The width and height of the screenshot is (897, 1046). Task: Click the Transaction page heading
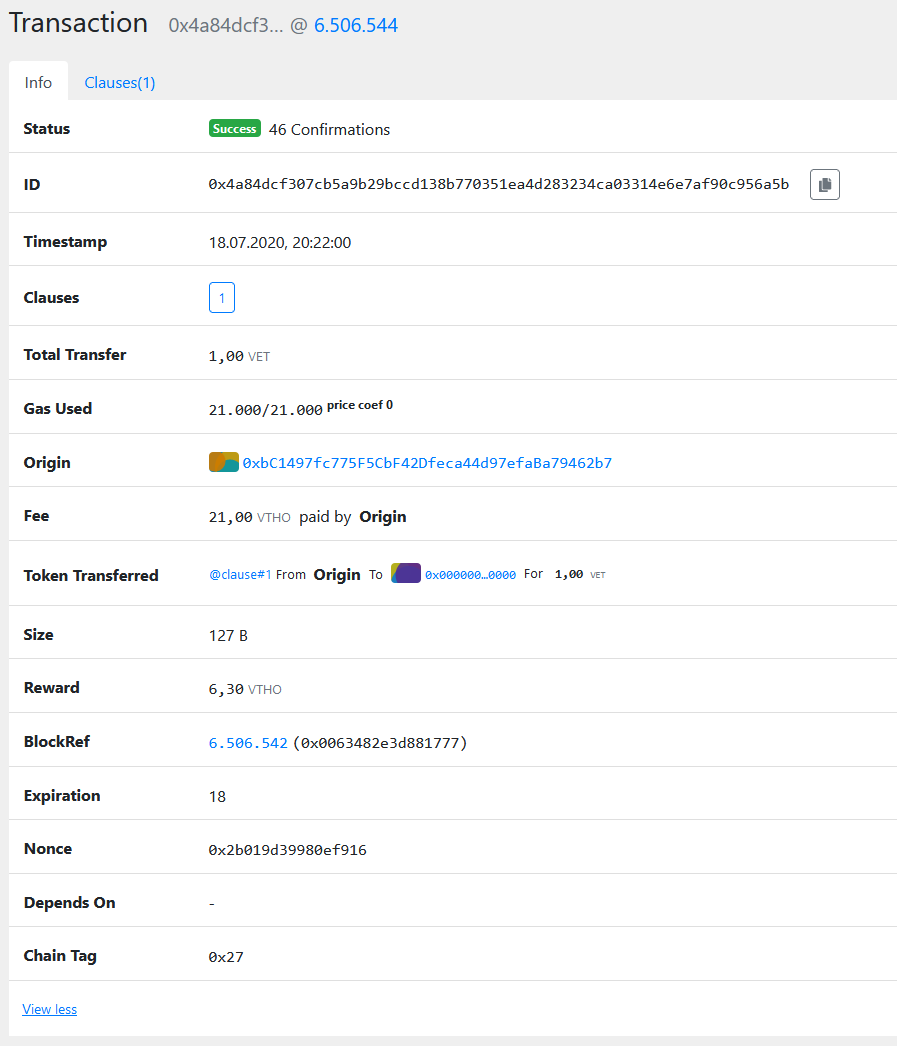pyautogui.click(x=78, y=23)
